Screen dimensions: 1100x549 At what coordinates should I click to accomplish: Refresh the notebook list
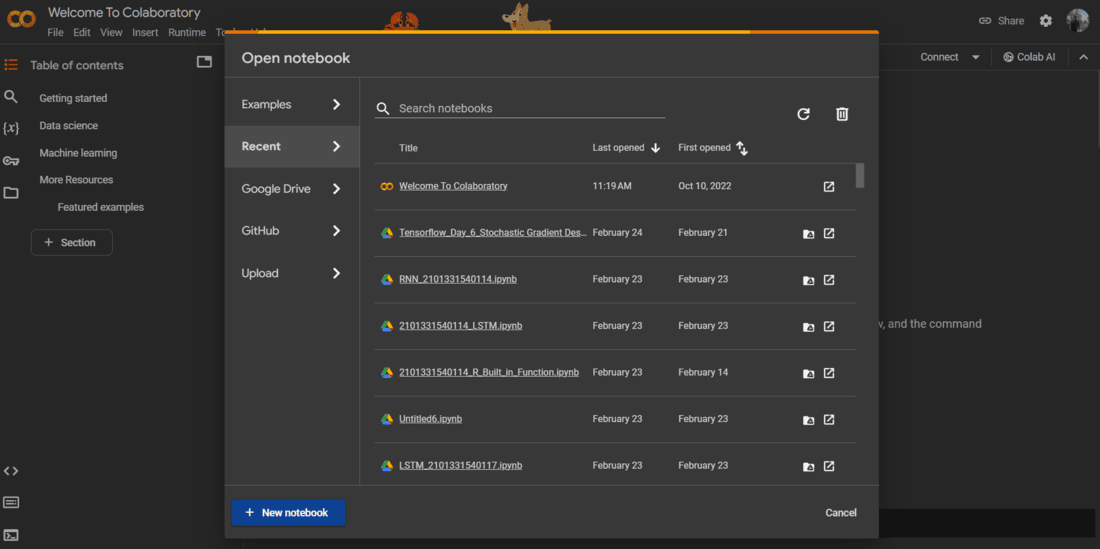click(803, 114)
